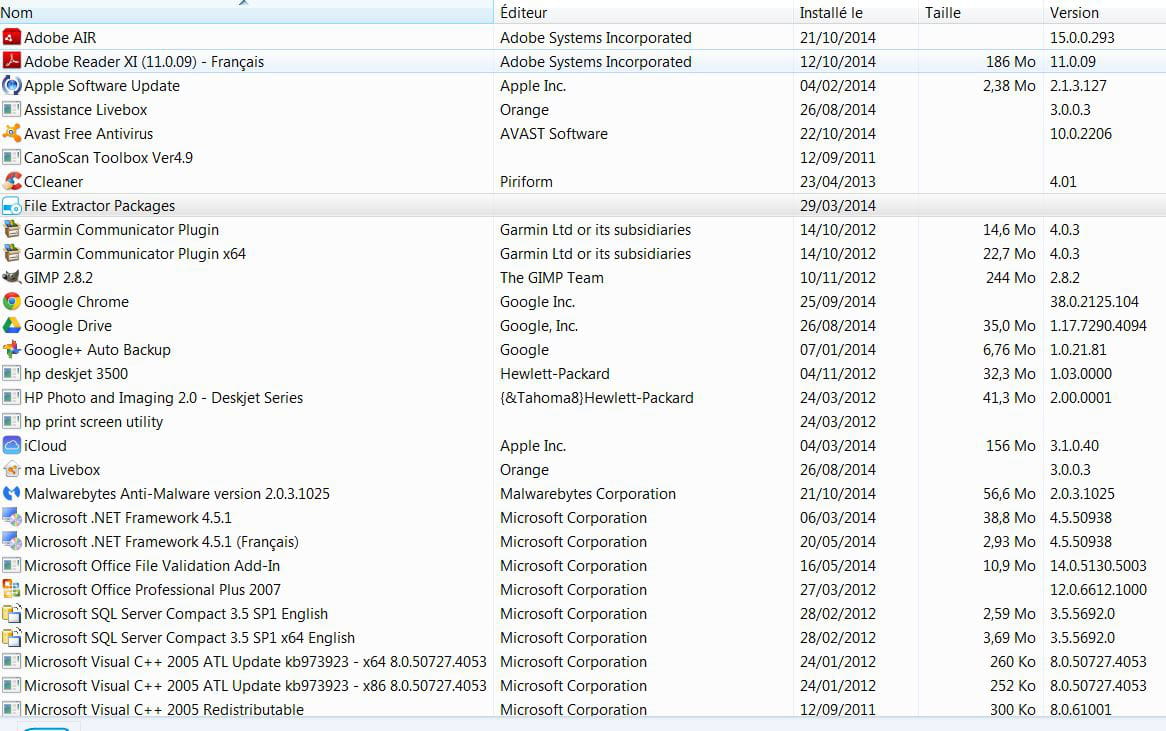The height and width of the screenshot is (731, 1166).
Task: Click the Google Chrome icon
Action: (x=11, y=301)
